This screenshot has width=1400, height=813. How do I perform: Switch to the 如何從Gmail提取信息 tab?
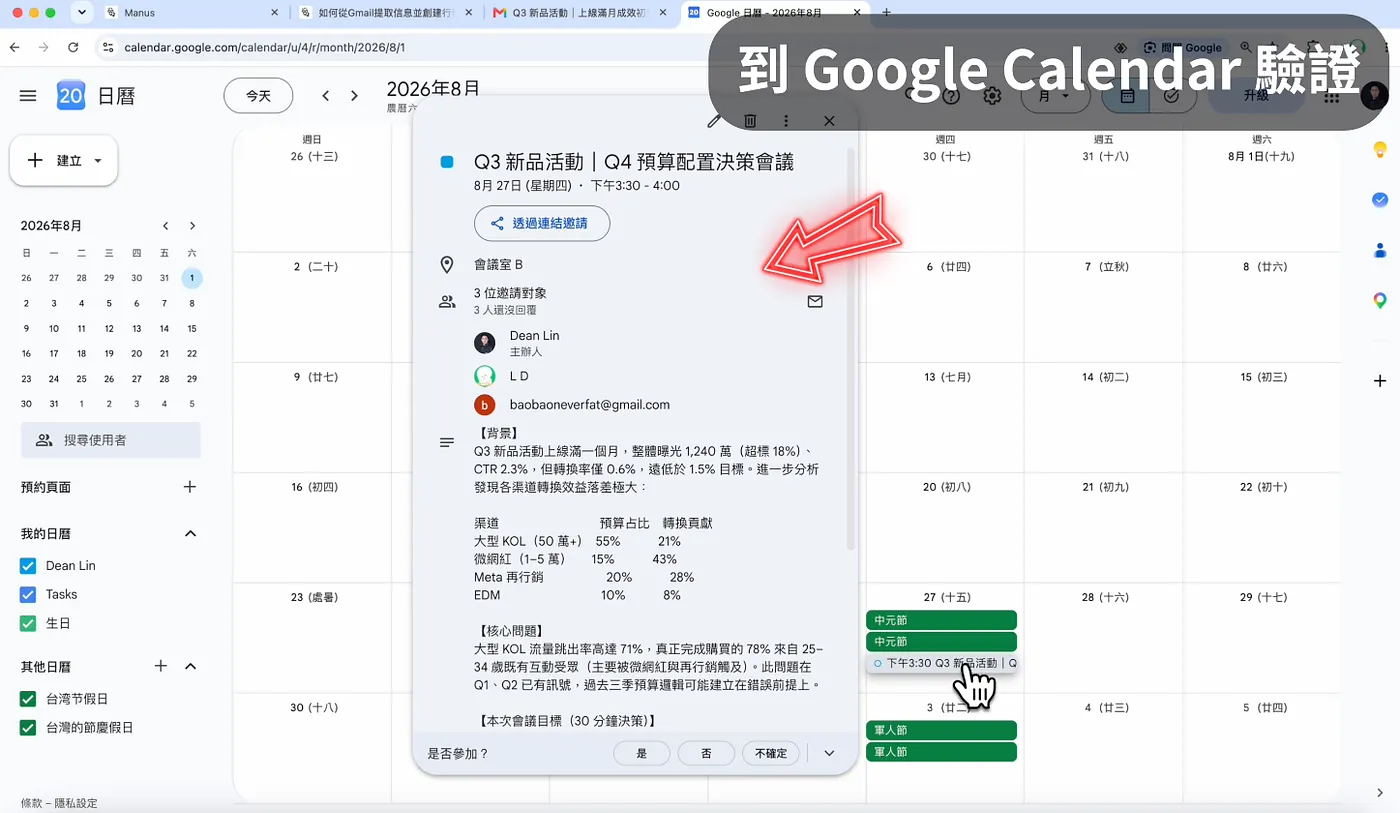(x=387, y=13)
